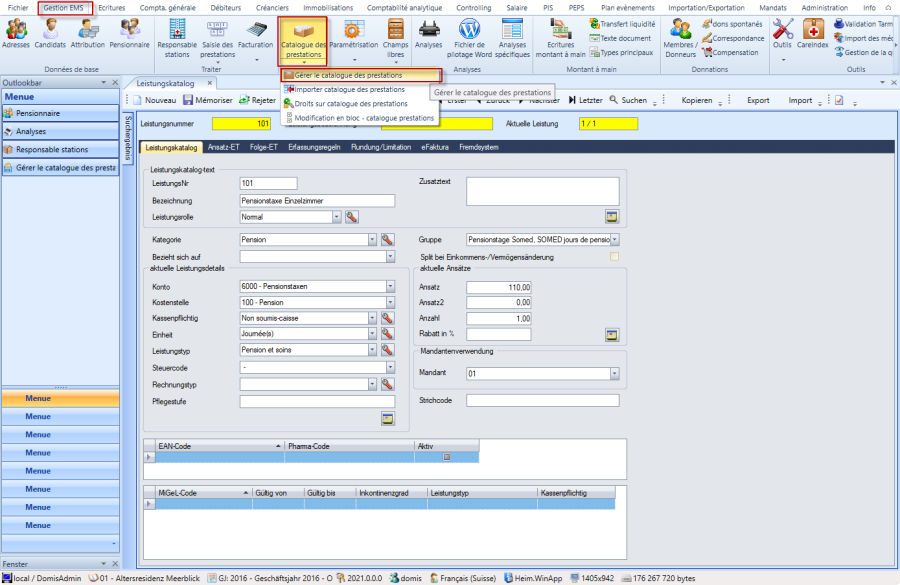Open Membres / Donneurs icon
Image resolution: width=900 pixels, height=585 pixels.
click(x=682, y=32)
